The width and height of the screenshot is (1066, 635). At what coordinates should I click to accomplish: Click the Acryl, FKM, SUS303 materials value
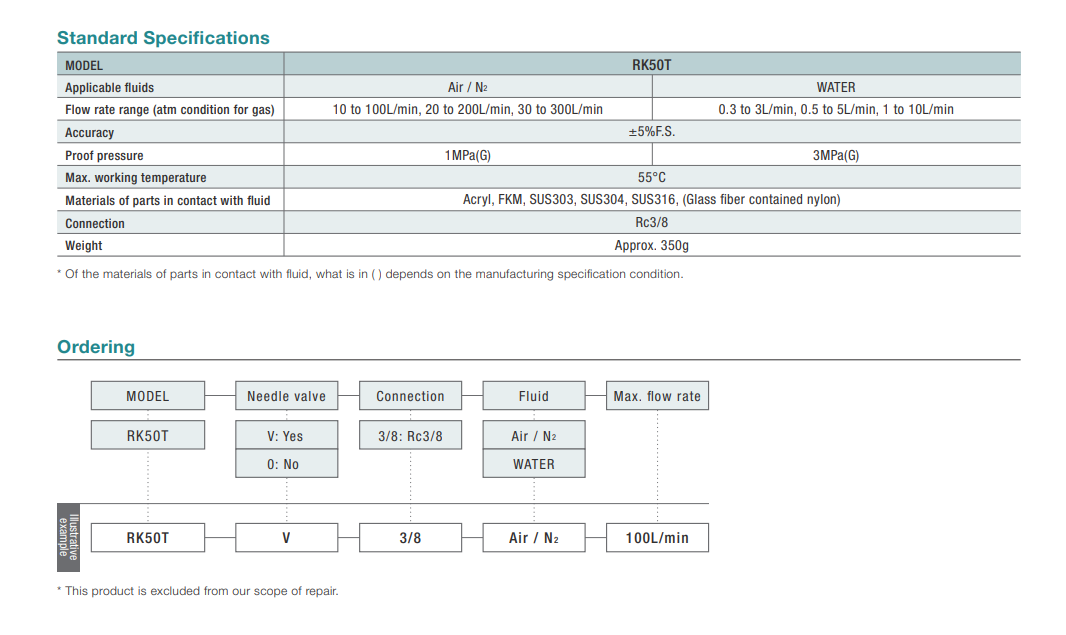click(x=652, y=199)
